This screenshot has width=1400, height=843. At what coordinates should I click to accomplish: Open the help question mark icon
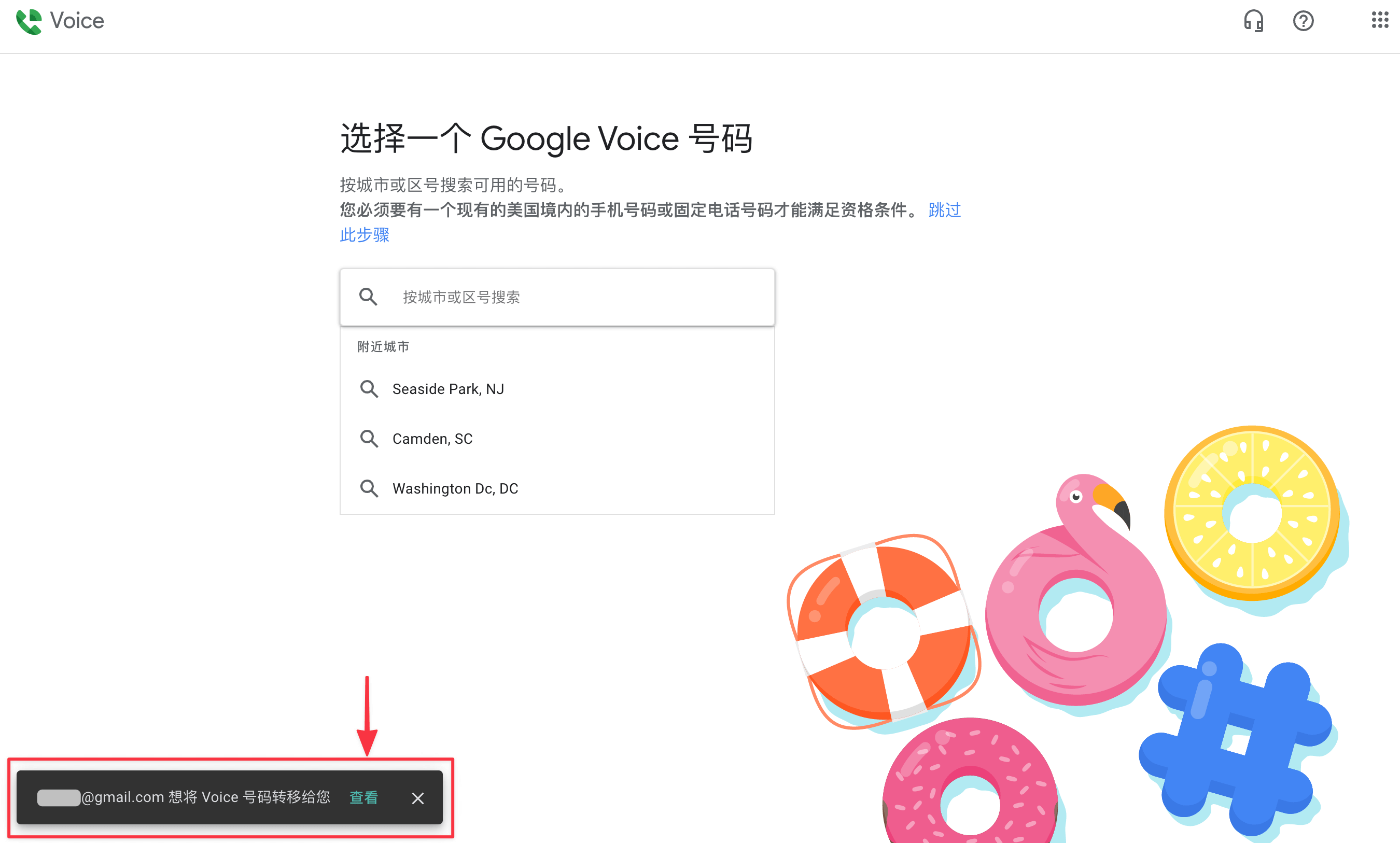tap(1303, 21)
